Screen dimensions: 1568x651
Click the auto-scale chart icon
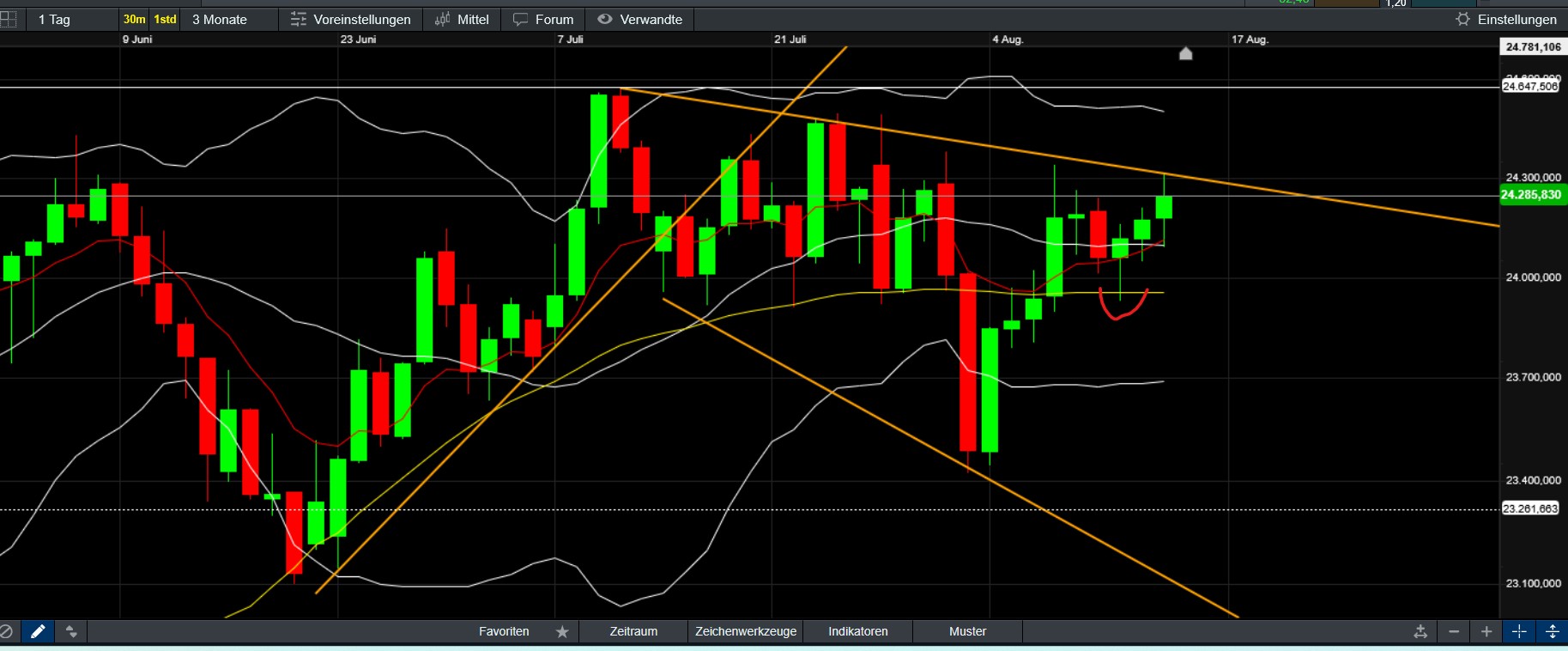(x=1420, y=631)
